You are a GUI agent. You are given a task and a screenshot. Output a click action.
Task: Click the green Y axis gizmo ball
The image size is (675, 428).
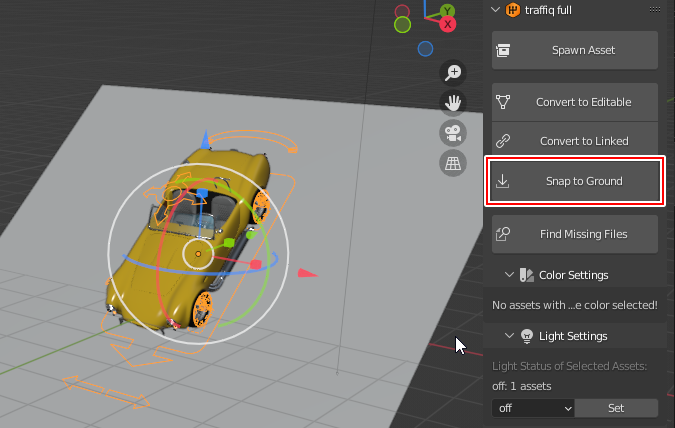click(403, 23)
